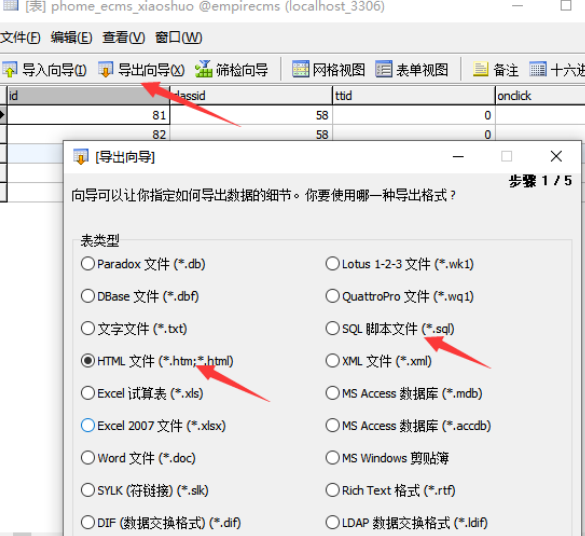The width and height of the screenshot is (585, 536).
Task: Open the 文件(F) menu
Action: point(20,38)
